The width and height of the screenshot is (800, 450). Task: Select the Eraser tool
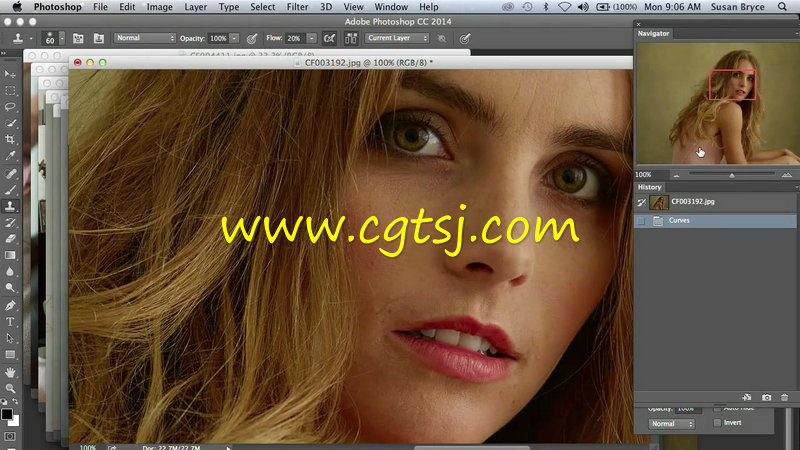[x=10, y=238]
